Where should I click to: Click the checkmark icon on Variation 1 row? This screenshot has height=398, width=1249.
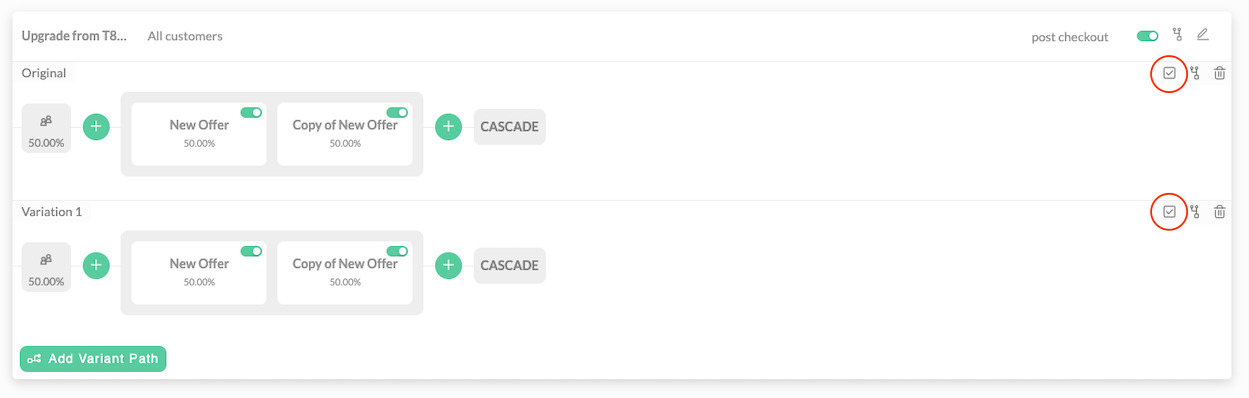[1169, 212]
